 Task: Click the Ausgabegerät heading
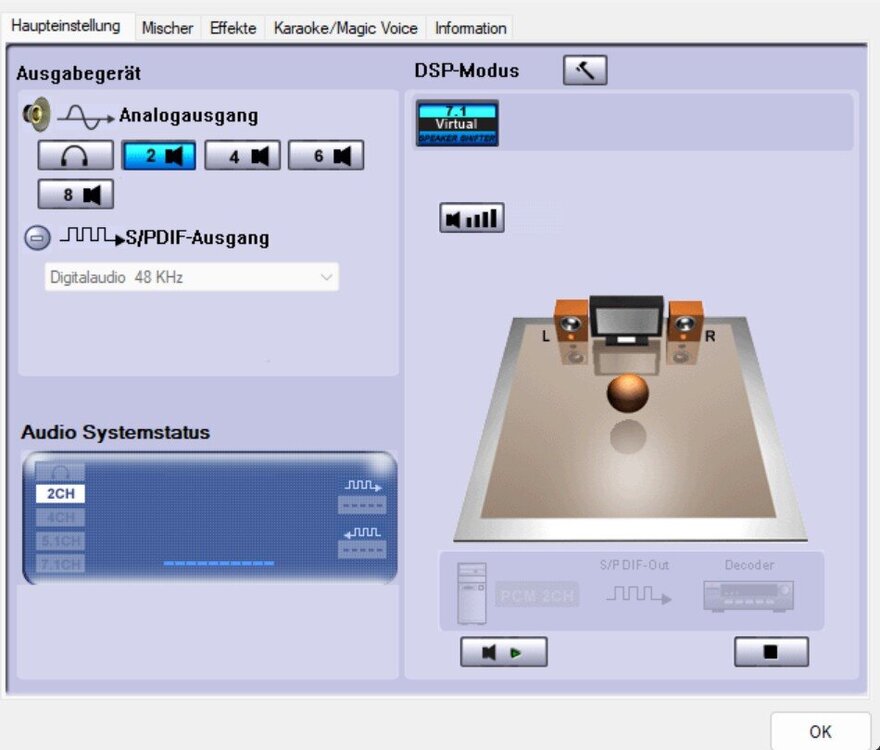coord(79,74)
